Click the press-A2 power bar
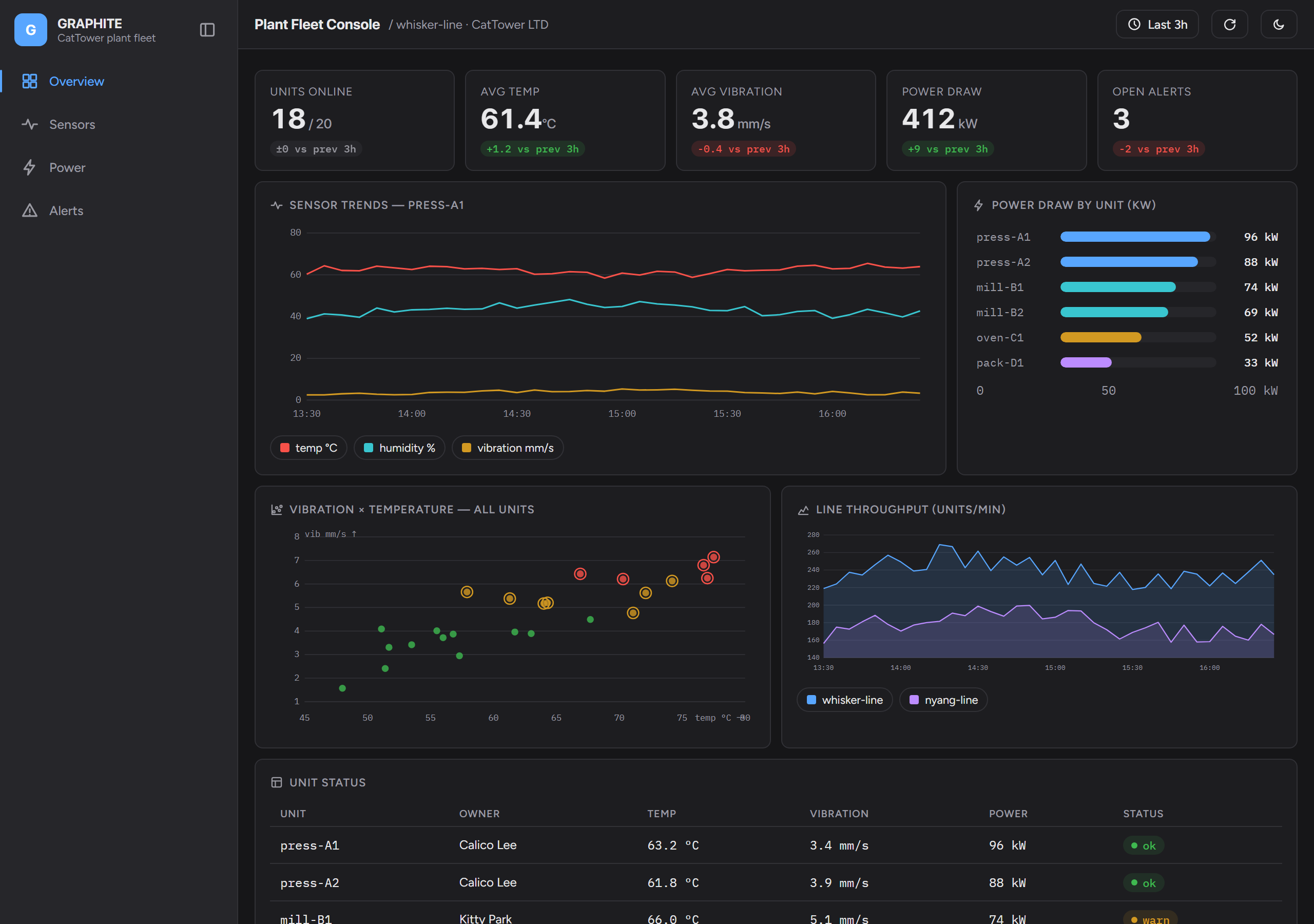 click(x=1129, y=262)
